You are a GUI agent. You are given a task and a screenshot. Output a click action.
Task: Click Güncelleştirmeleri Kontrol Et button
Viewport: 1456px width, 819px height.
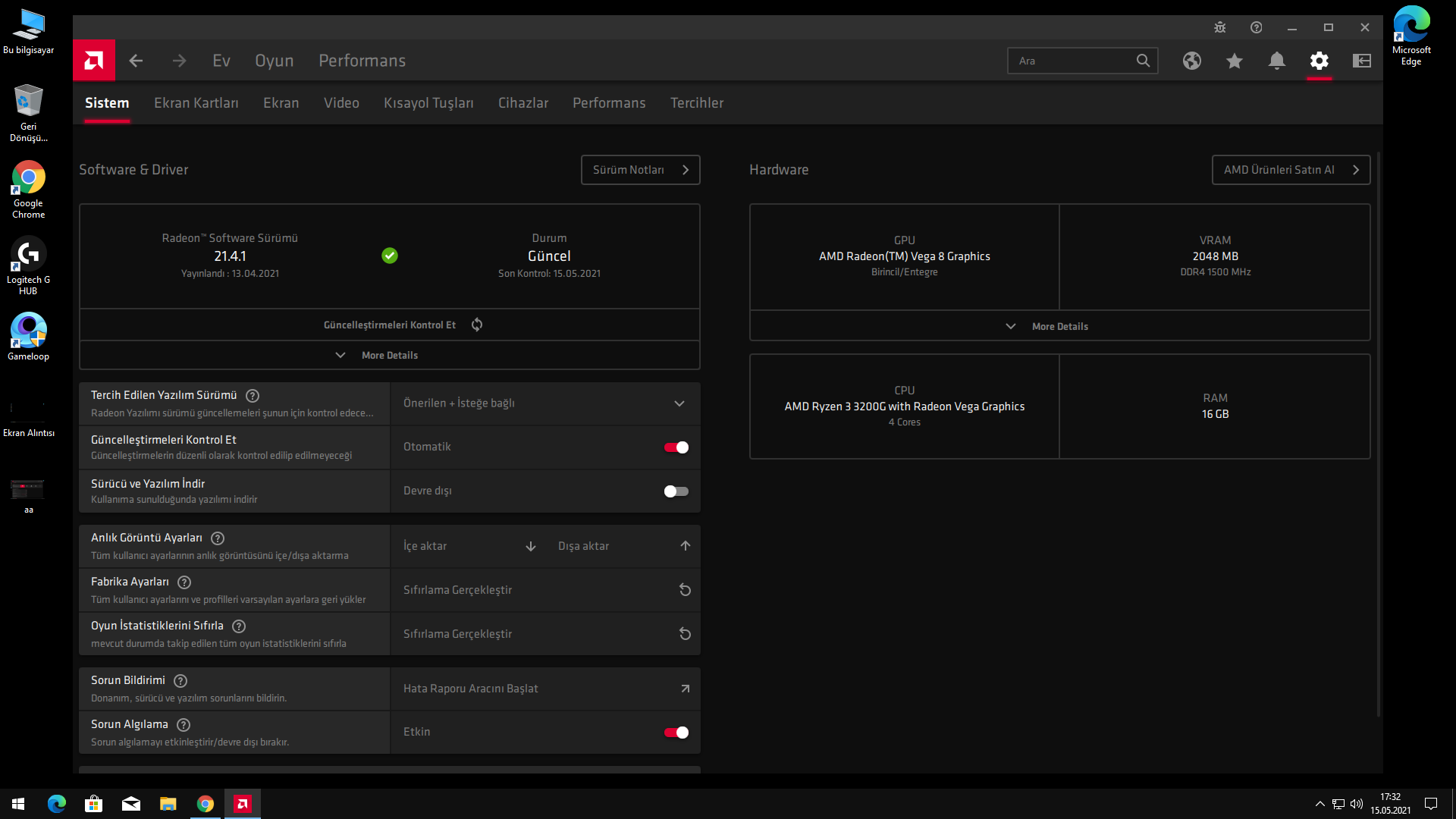pos(389,325)
